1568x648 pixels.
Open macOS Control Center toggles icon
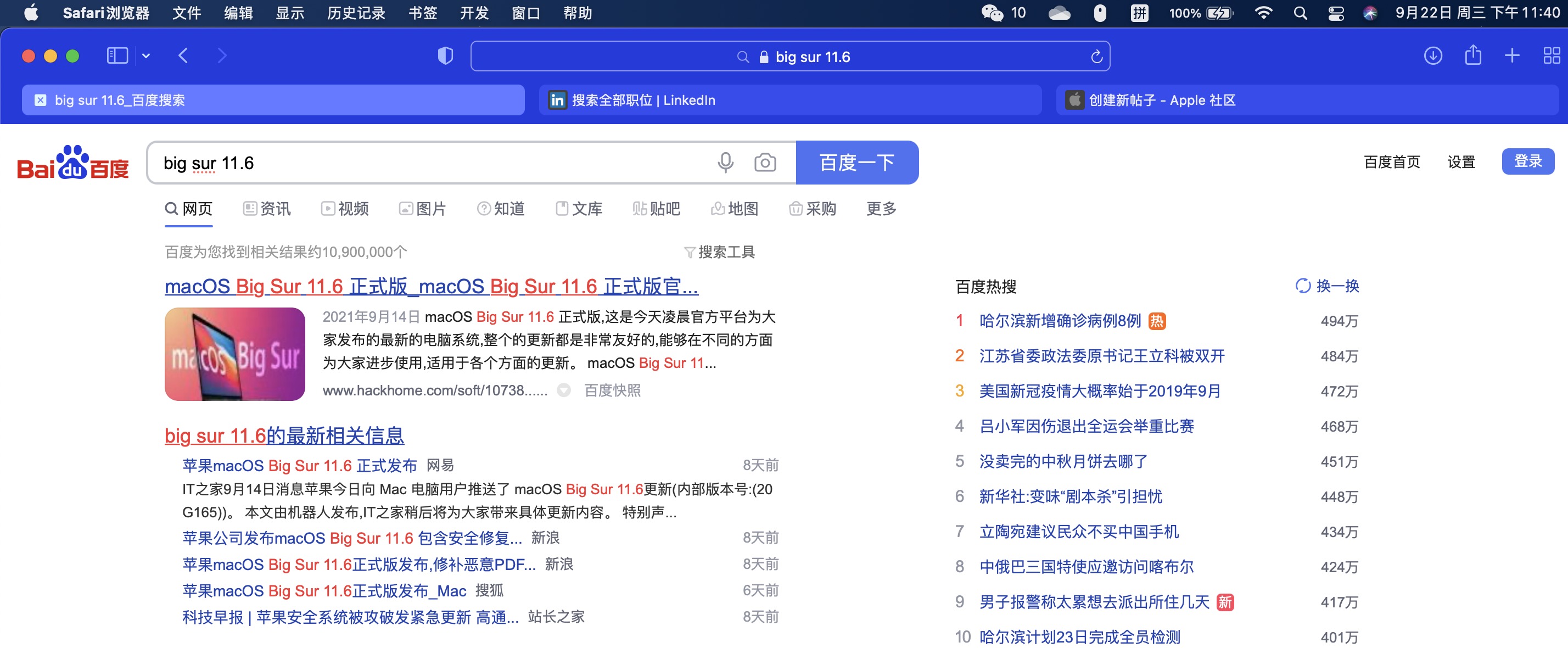1335,13
